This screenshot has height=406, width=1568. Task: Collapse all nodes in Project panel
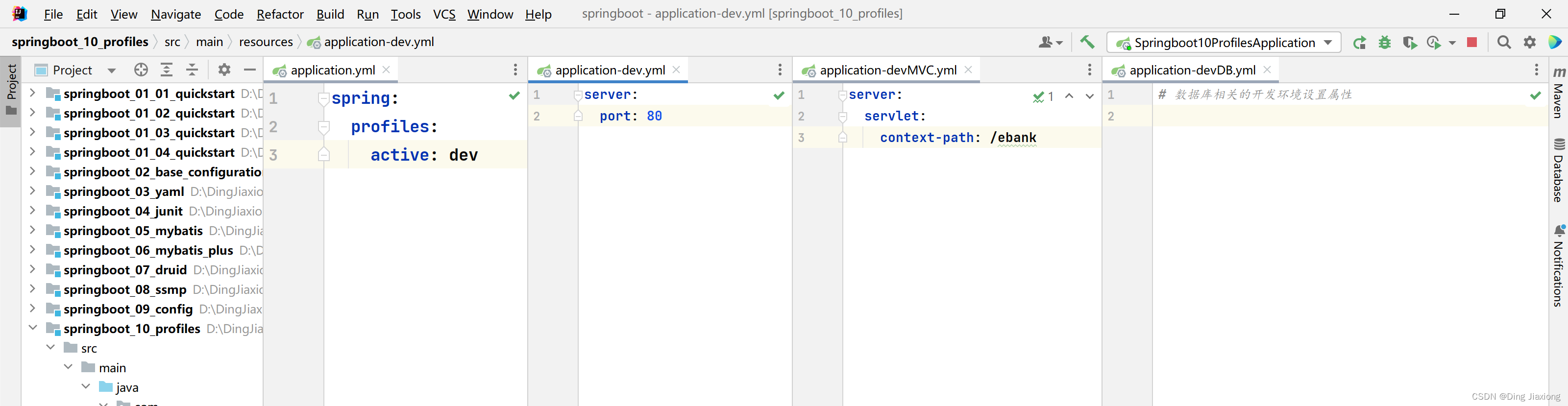[192, 70]
